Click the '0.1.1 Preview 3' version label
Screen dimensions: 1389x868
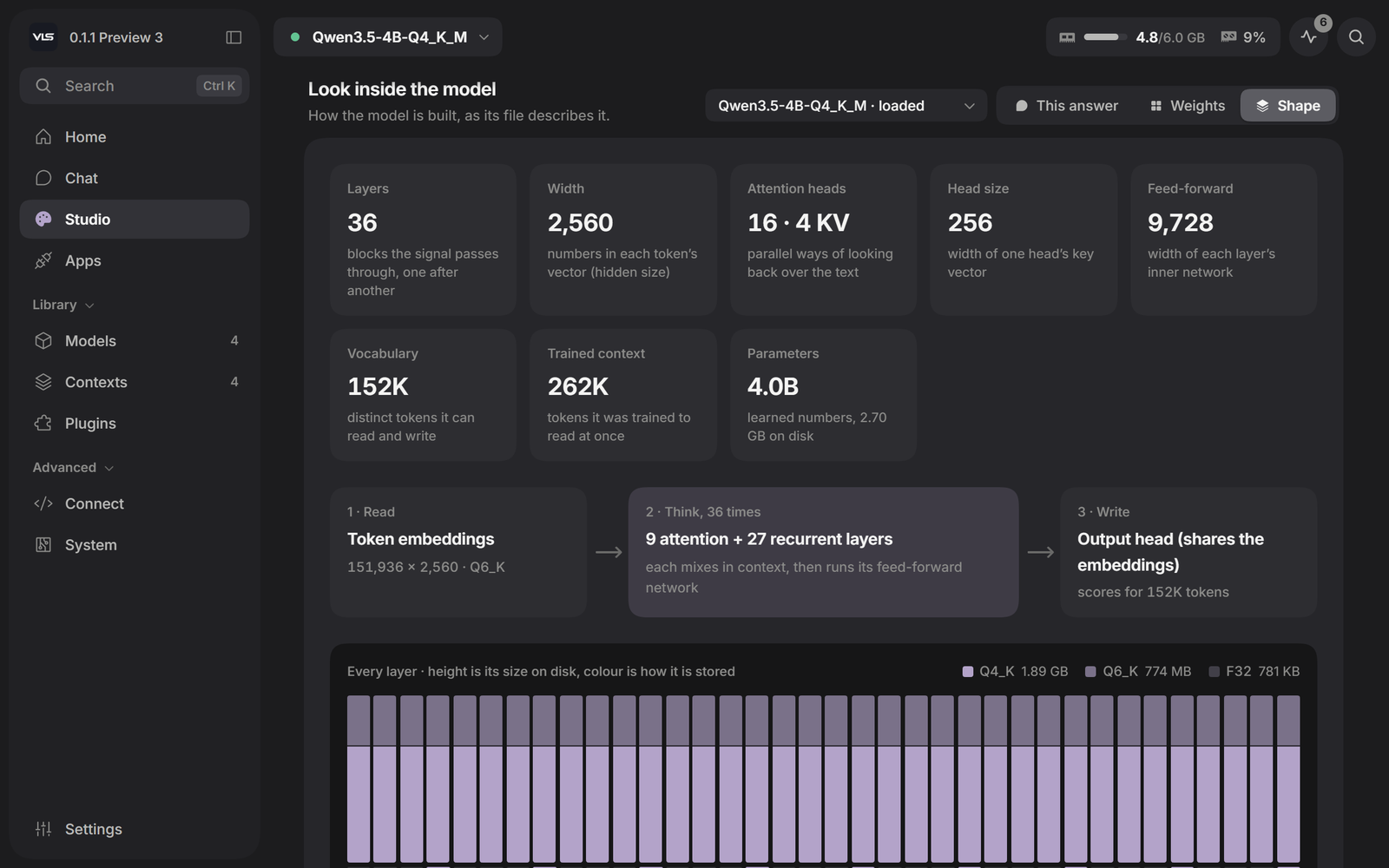tap(116, 37)
